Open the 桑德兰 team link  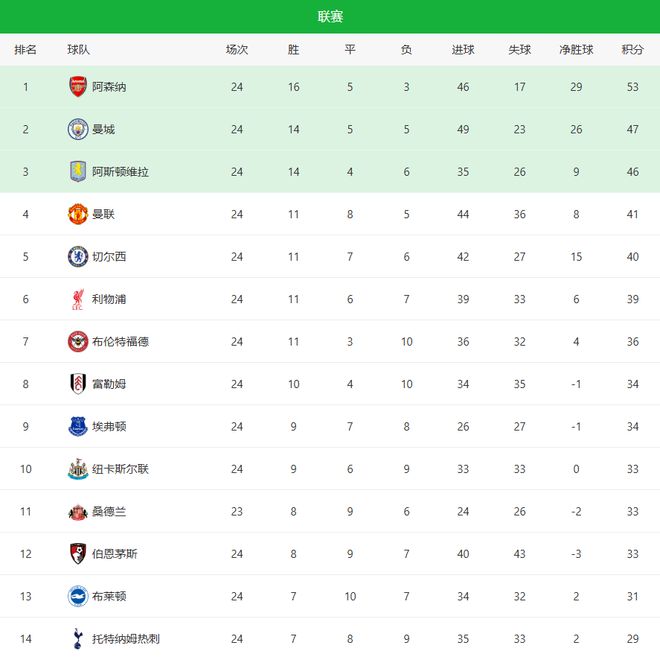(x=109, y=512)
